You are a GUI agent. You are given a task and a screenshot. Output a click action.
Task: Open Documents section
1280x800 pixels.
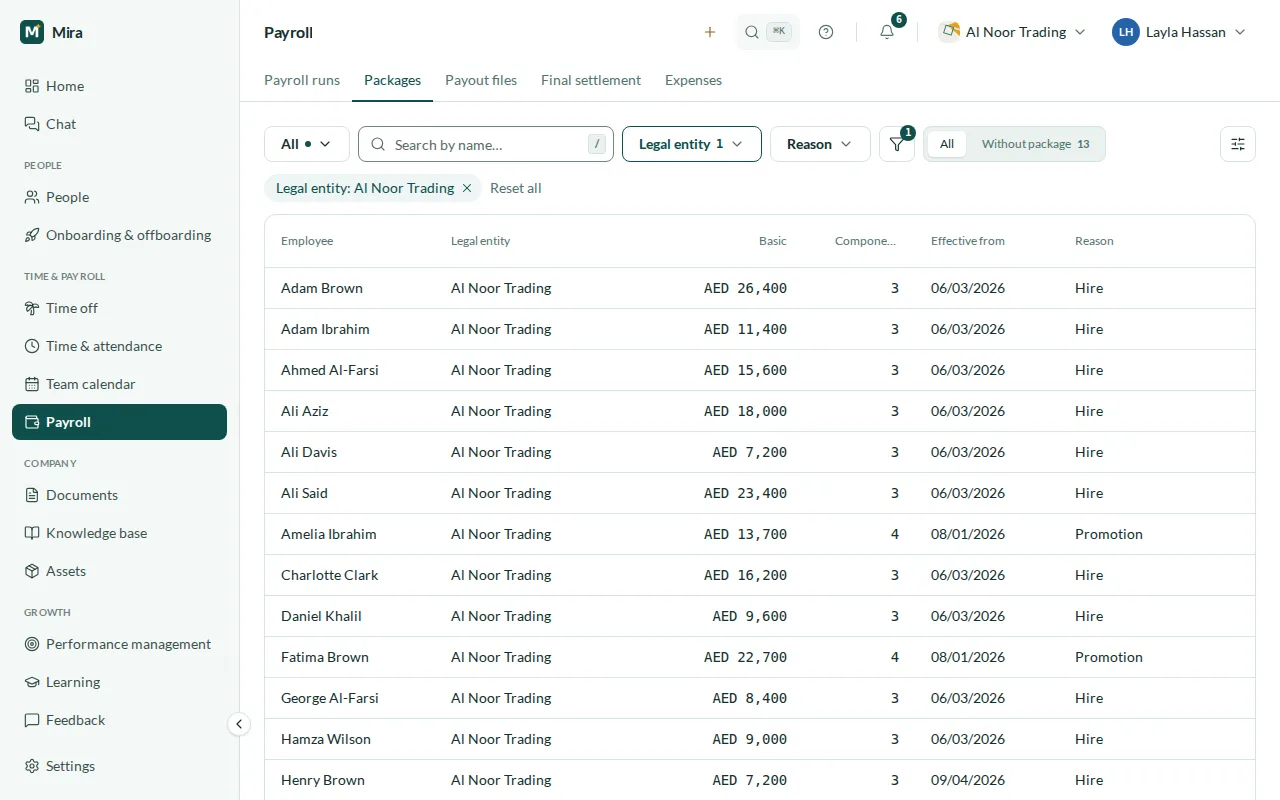click(119, 495)
